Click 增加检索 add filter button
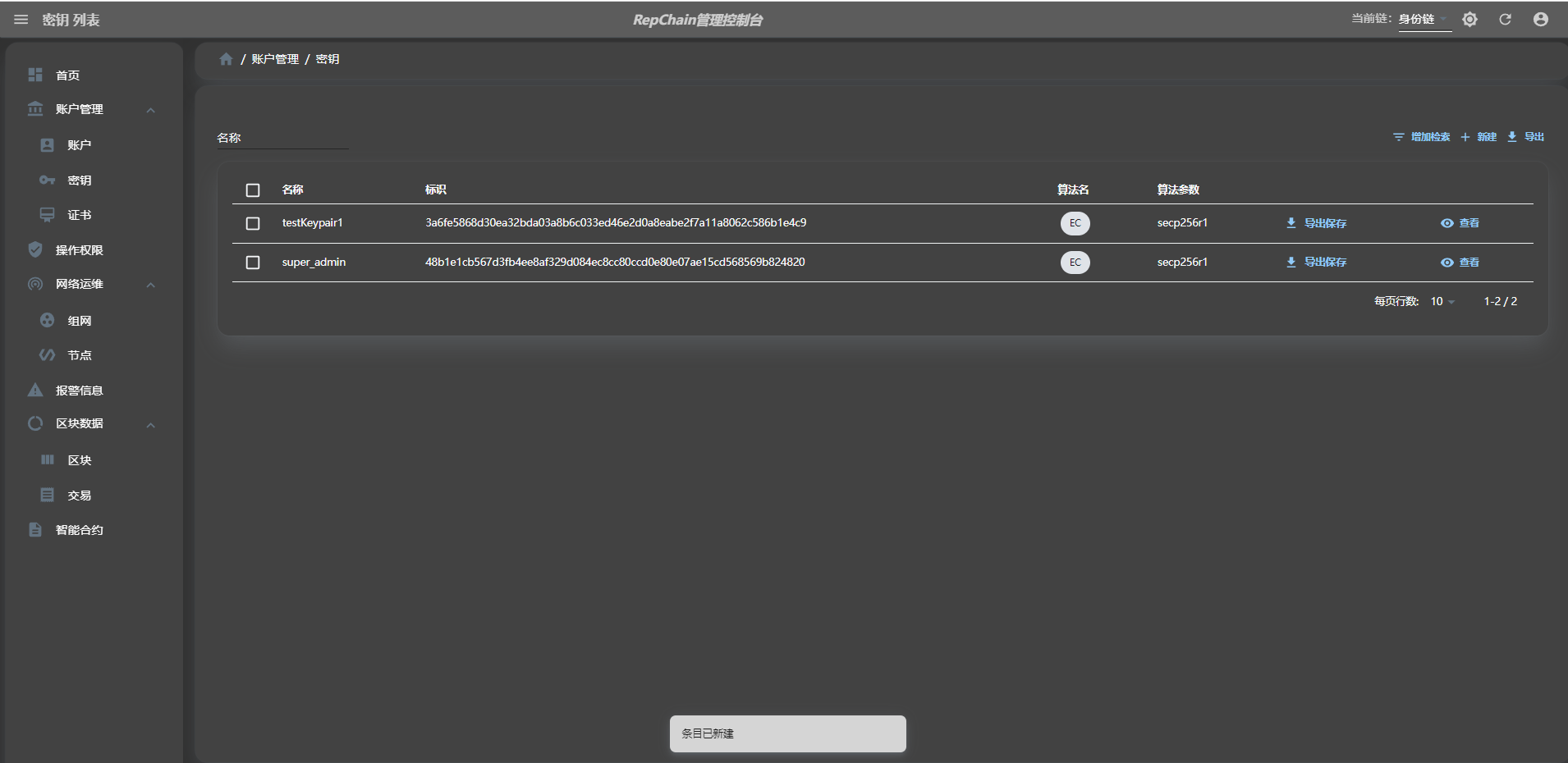Viewport: 1568px width, 763px height. pyautogui.click(x=1422, y=137)
